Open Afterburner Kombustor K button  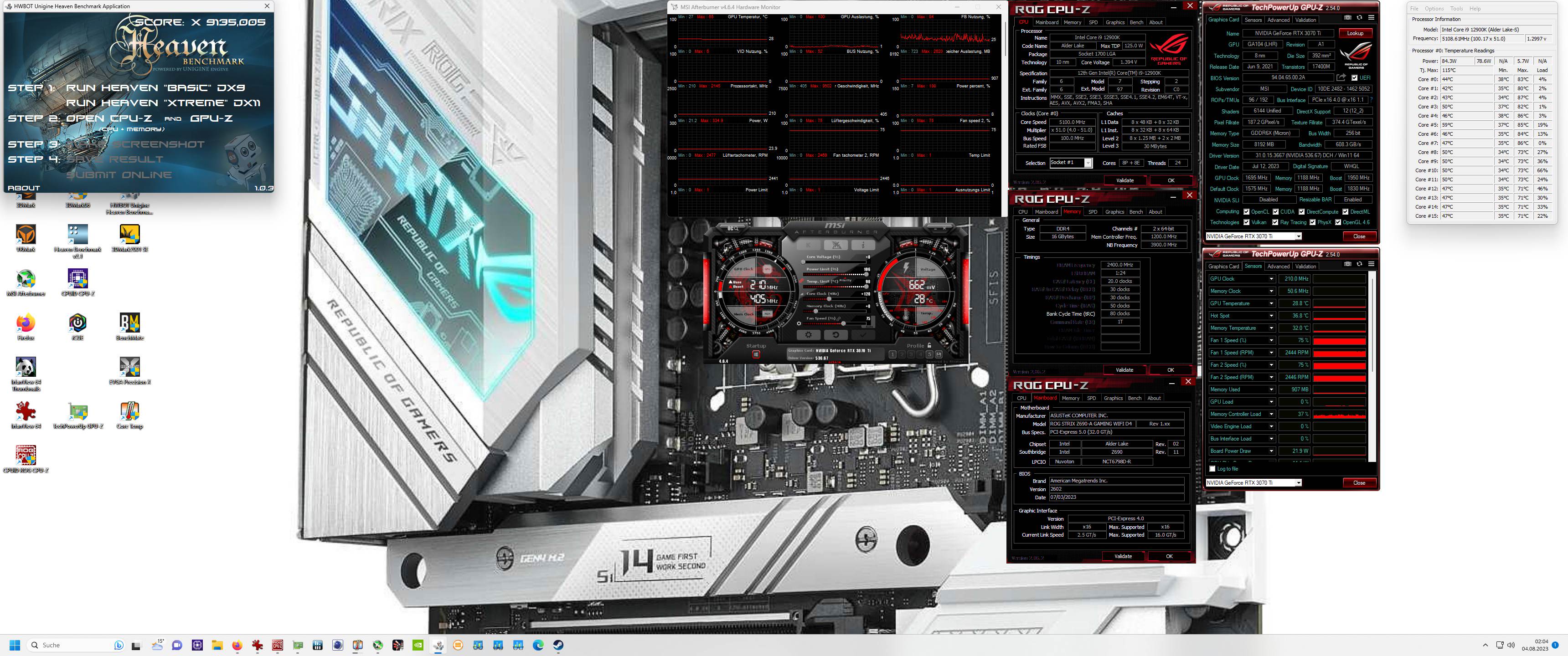809,245
